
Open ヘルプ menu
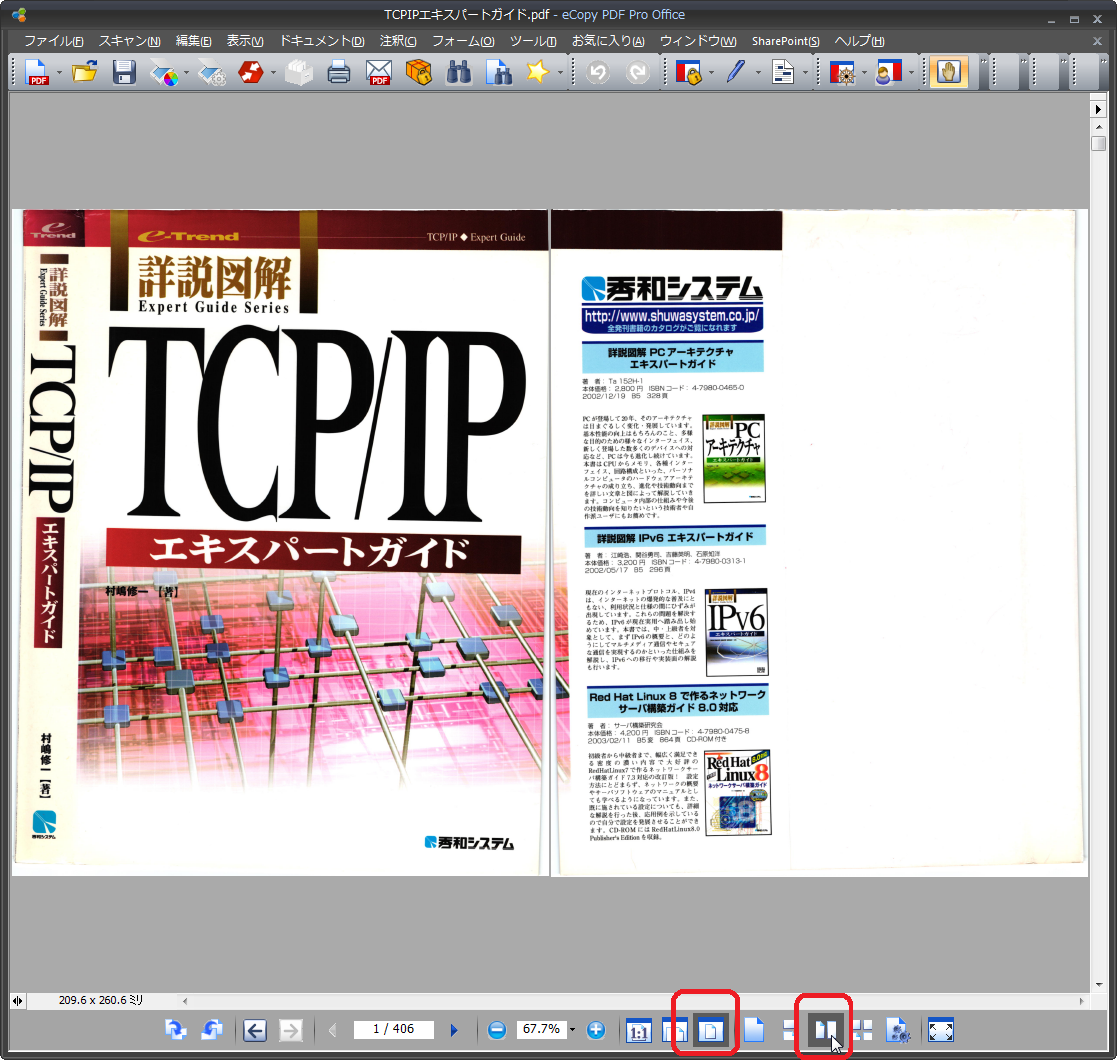859,41
